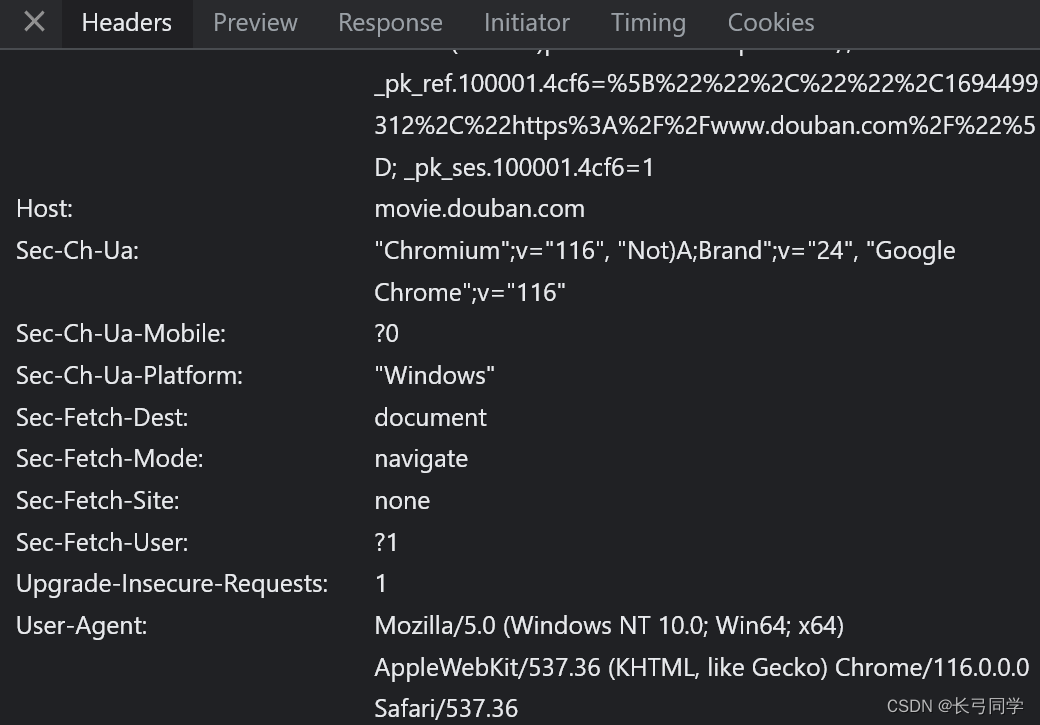Switch to the Headers tab
This screenshot has height=725, width=1040.
(x=126, y=23)
